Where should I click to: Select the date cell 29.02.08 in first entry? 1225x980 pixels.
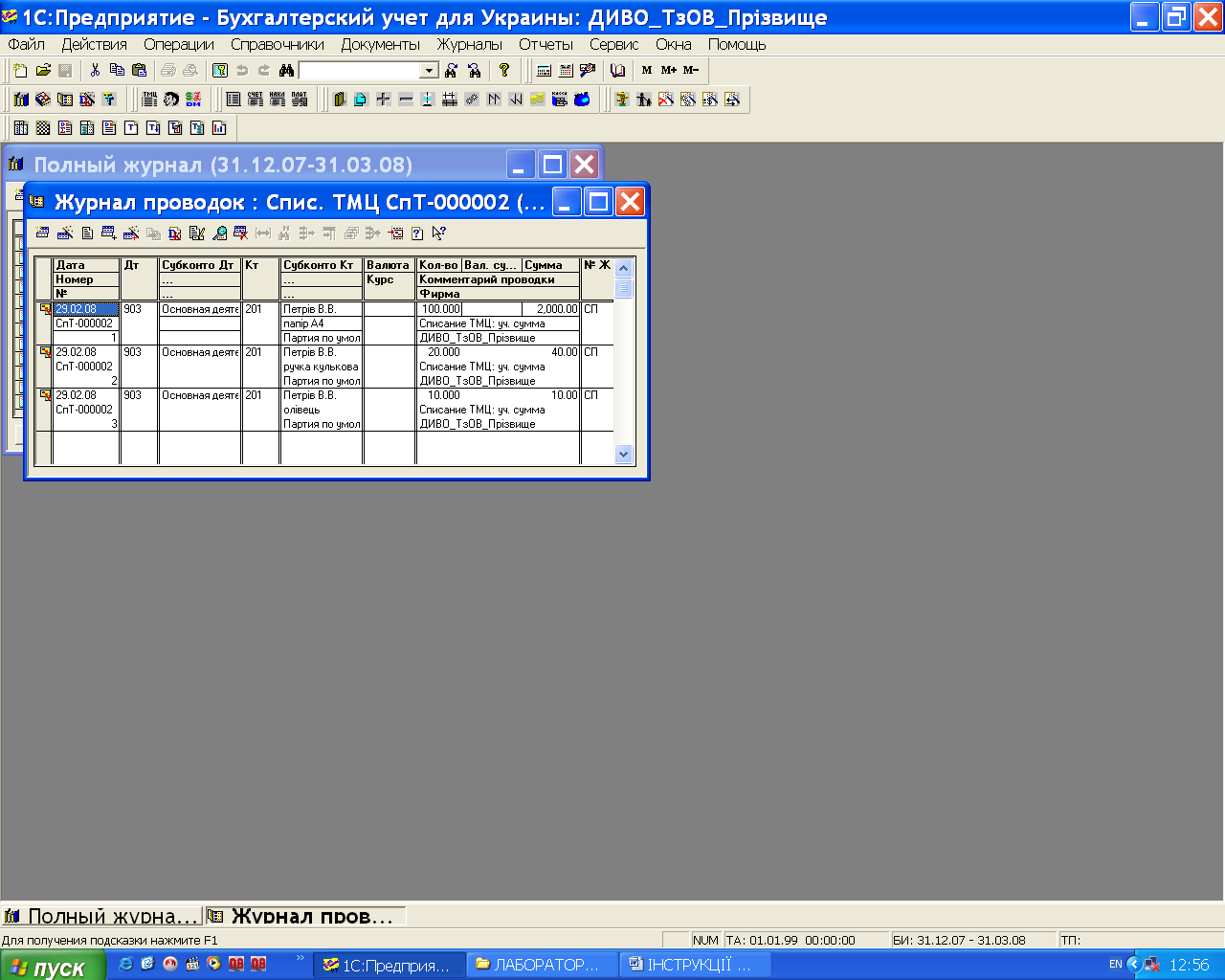(x=86, y=309)
